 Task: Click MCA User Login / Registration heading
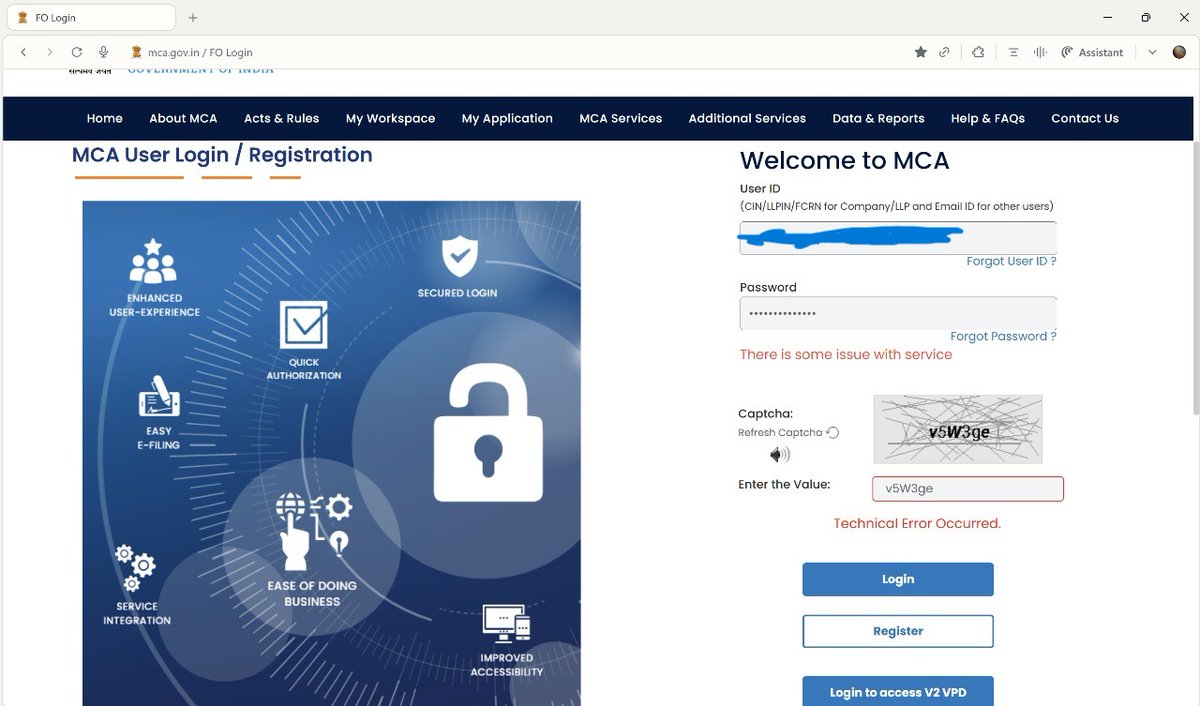point(222,155)
